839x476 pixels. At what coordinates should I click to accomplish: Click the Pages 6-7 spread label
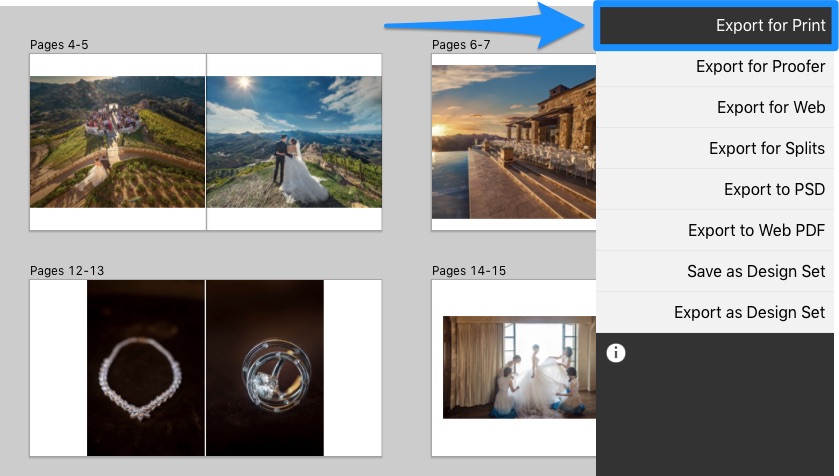pyautogui.click(x=461, y=45)
